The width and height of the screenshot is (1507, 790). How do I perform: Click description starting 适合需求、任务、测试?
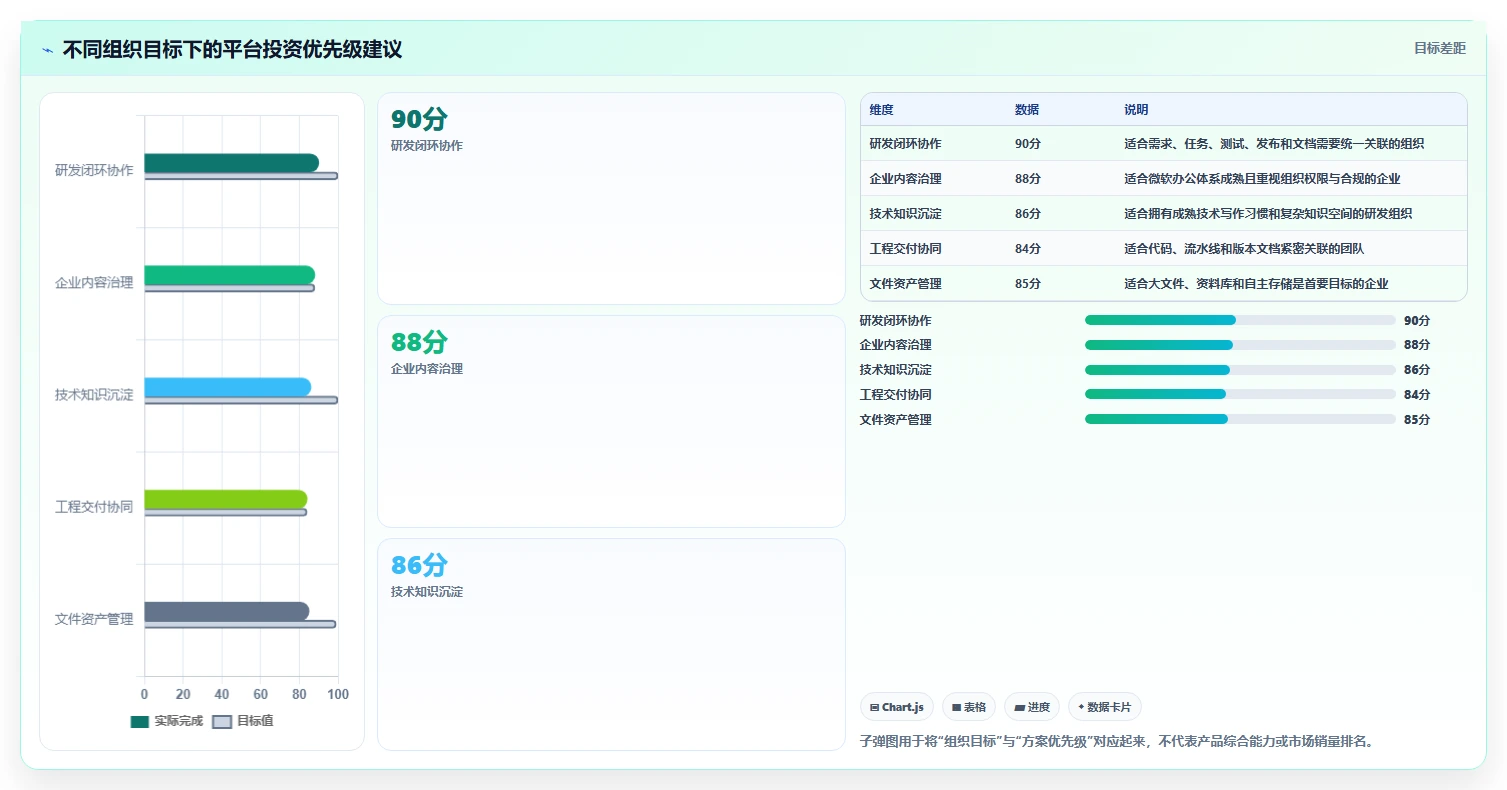point(1274,144)
